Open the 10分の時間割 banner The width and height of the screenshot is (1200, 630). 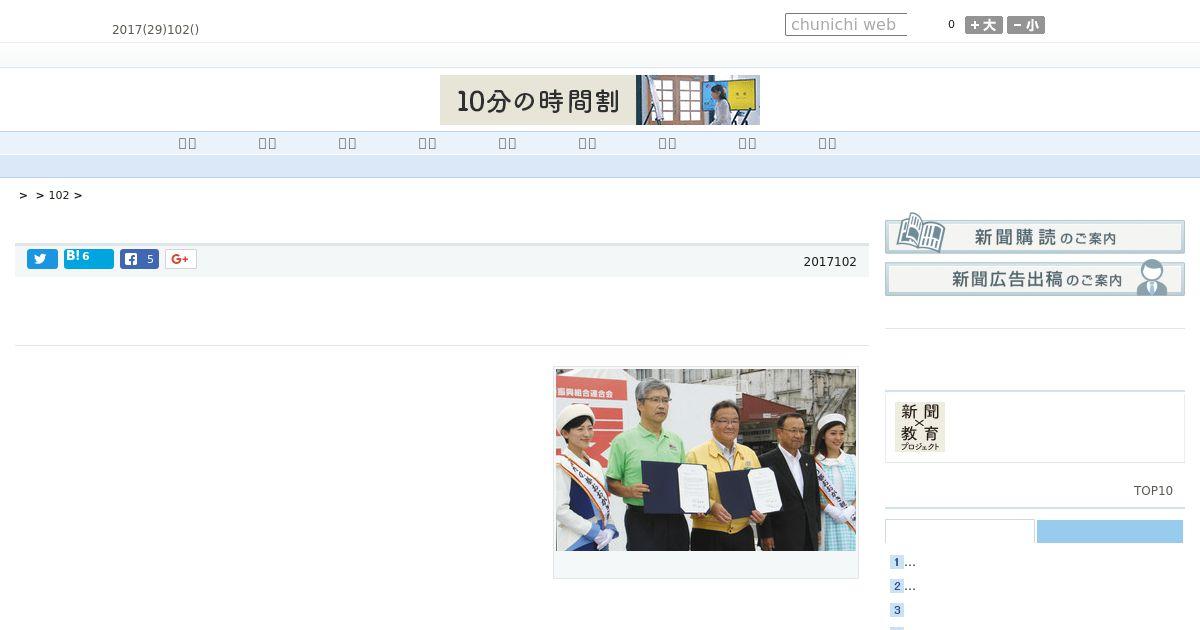(600, 100)
